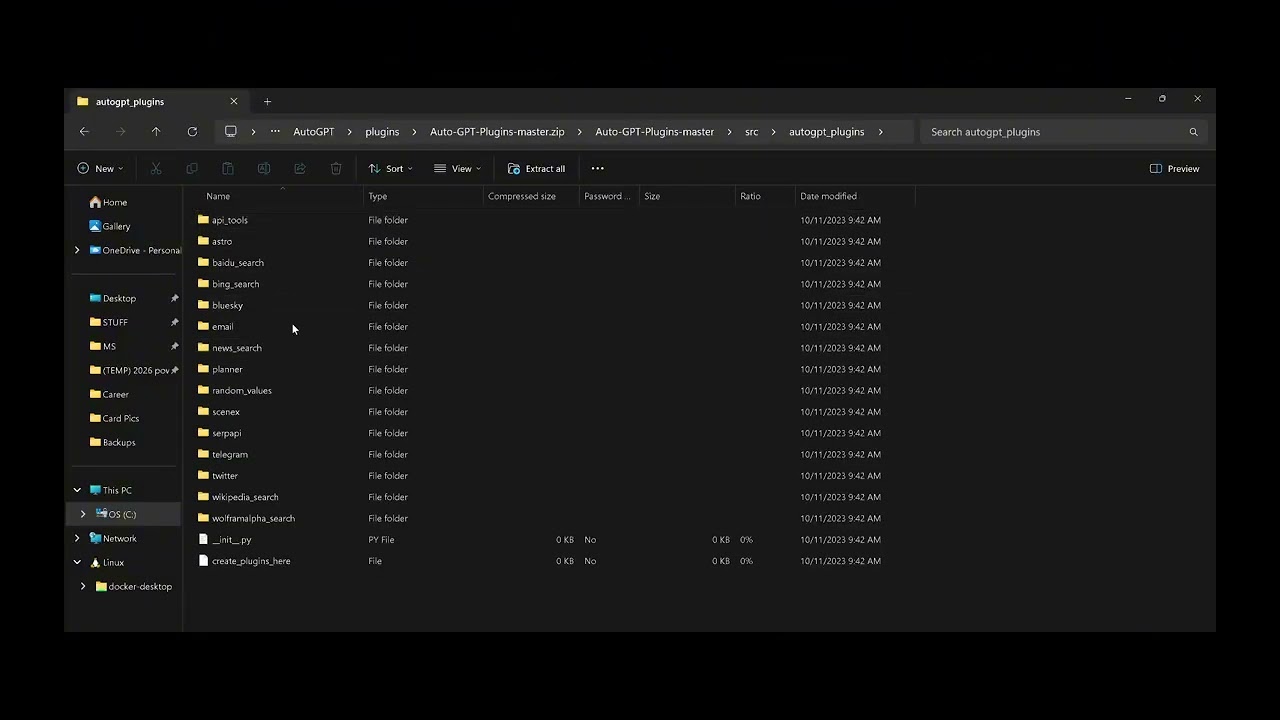Click the Paste toolbar icon
1280x720 pixels.
coord(228,169)
